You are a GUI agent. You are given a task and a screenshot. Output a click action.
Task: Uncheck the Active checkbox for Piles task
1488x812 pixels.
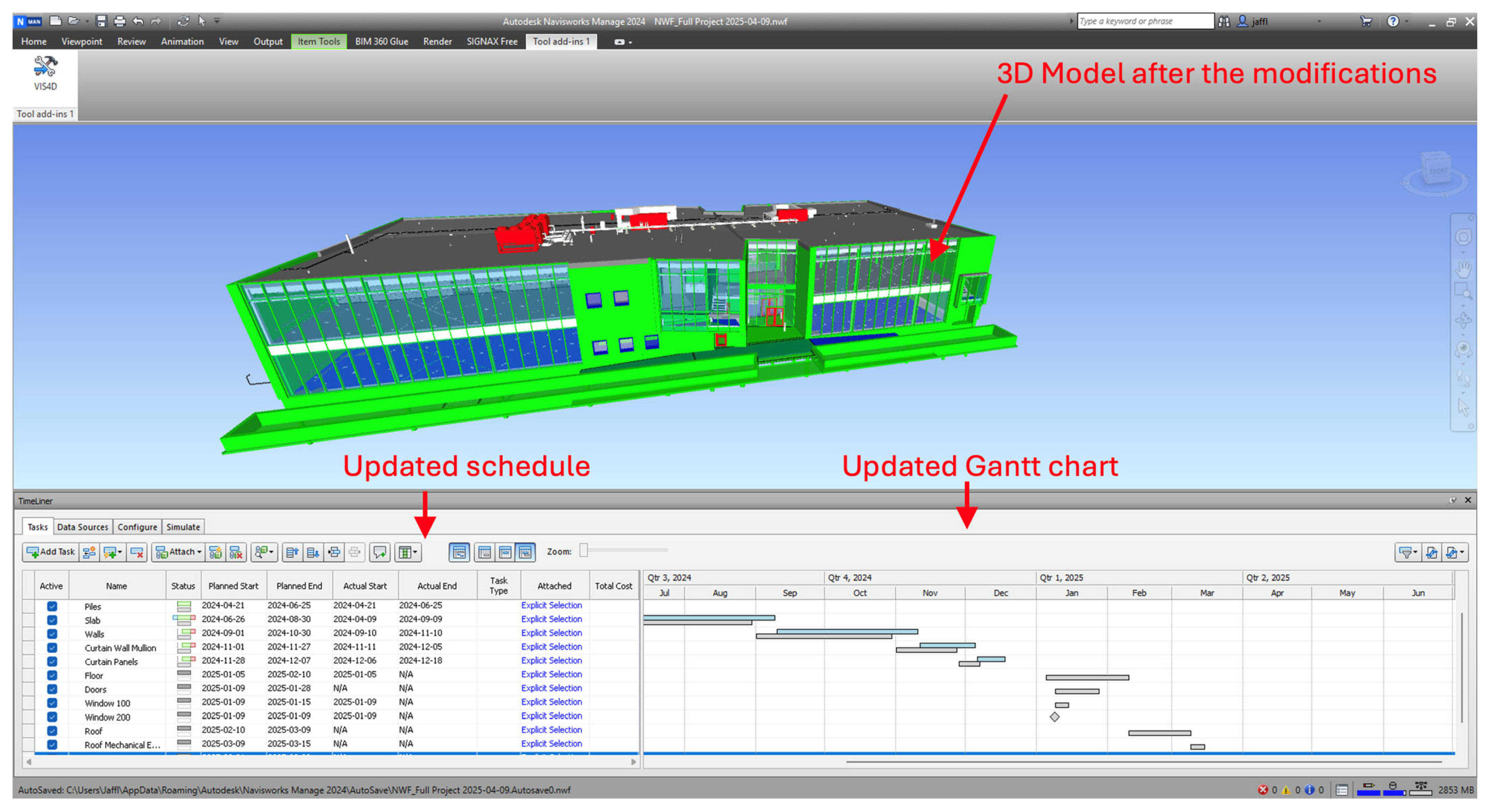pyautogui.click(x=52, y=606)
